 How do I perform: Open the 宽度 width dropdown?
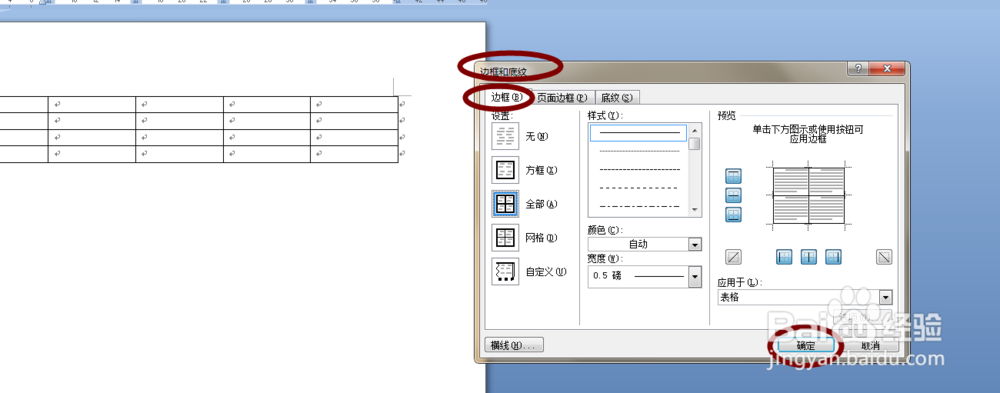pos(695,276)
